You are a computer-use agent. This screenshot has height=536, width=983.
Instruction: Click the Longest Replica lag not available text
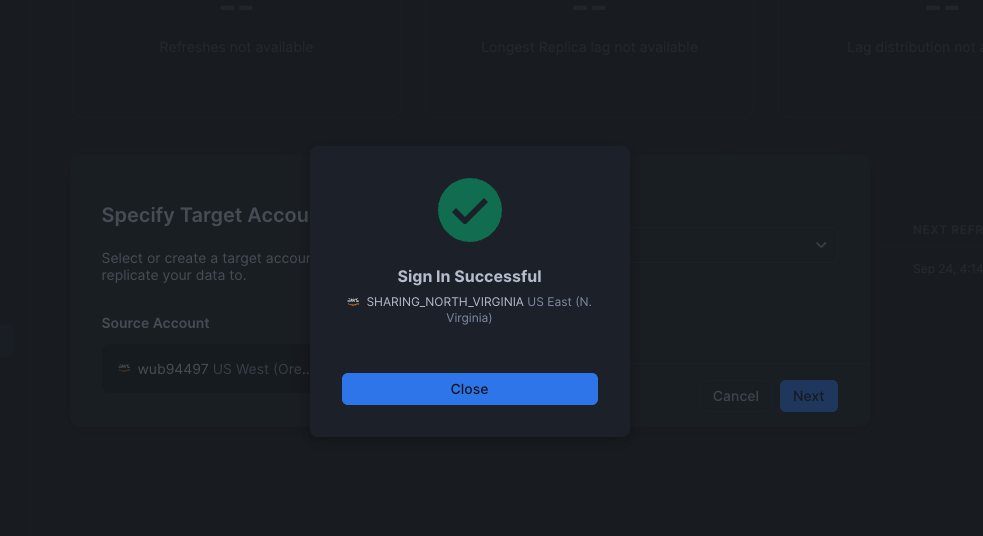[589, 47]
